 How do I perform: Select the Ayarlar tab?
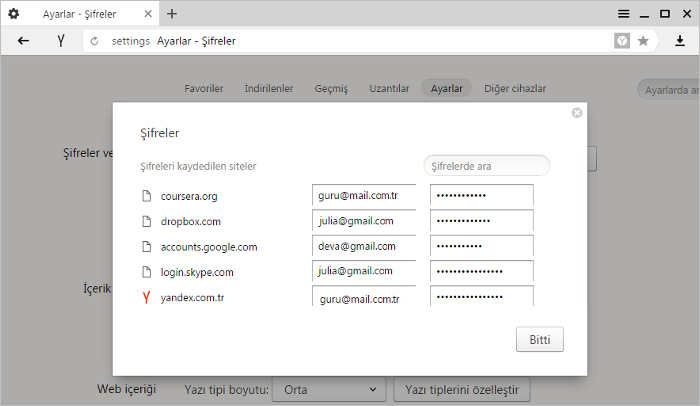click(446, 88)
